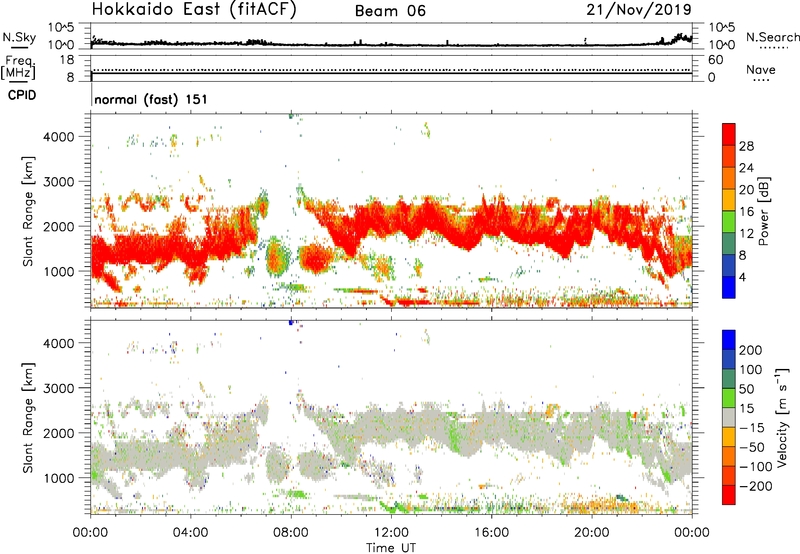800x554 pixels.
Task: Click the 'Hokkaido East (fitACF)' plot title
Action: click(x=194, y=10)
